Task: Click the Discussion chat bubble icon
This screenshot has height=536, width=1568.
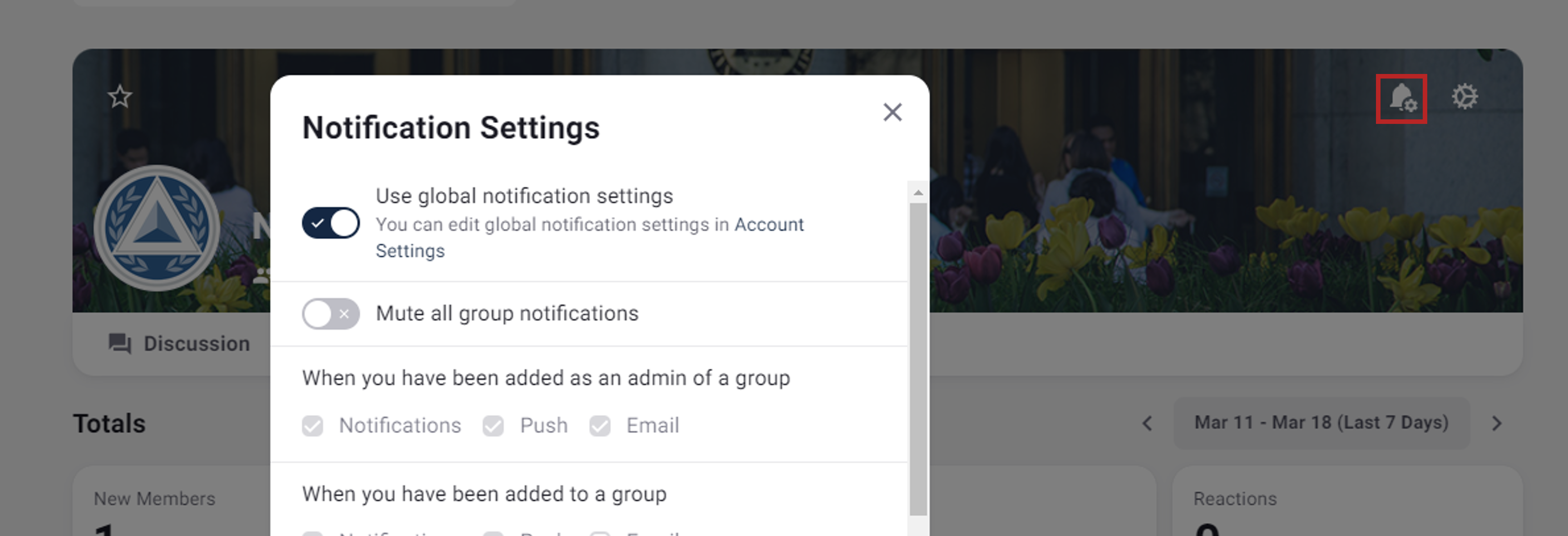Action: tap(119, 344)
